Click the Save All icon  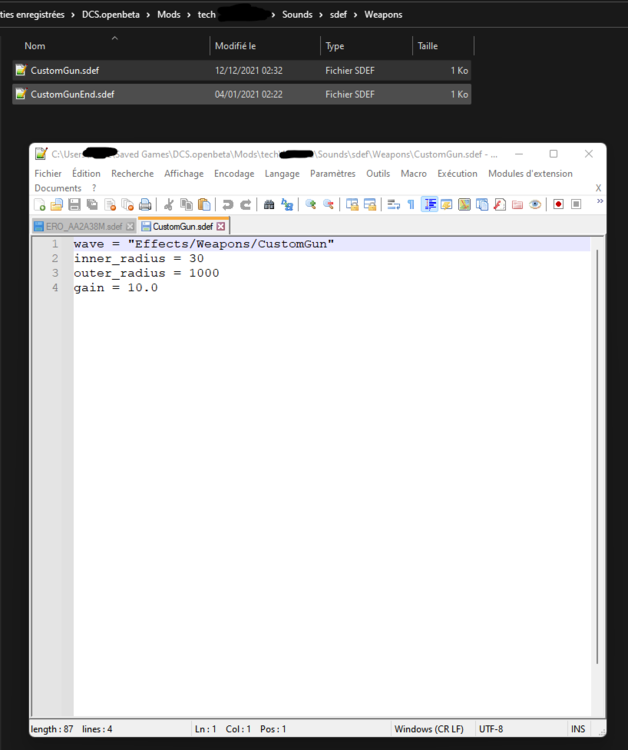point(92,205)
